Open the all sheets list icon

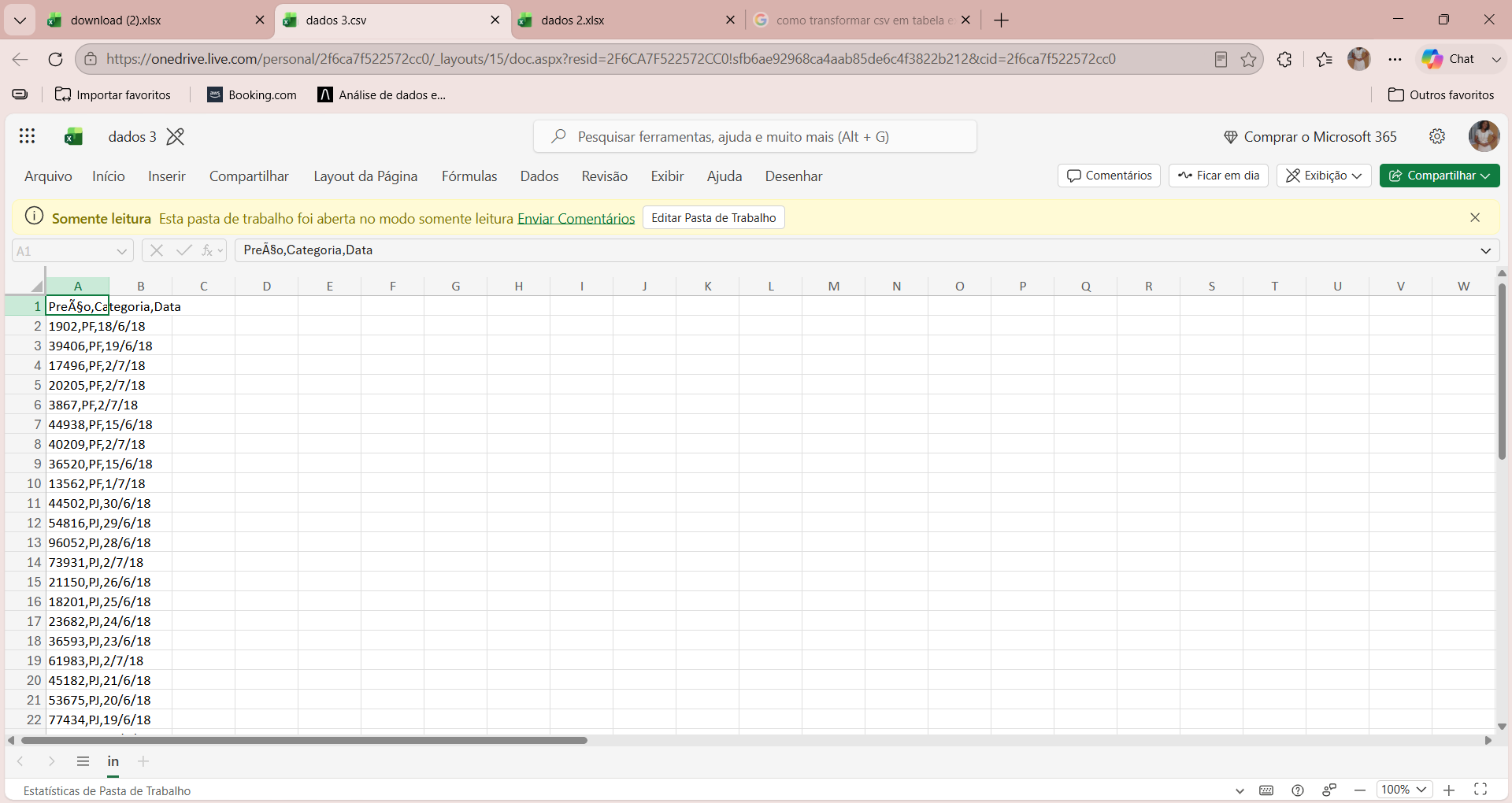coord(83,761)
